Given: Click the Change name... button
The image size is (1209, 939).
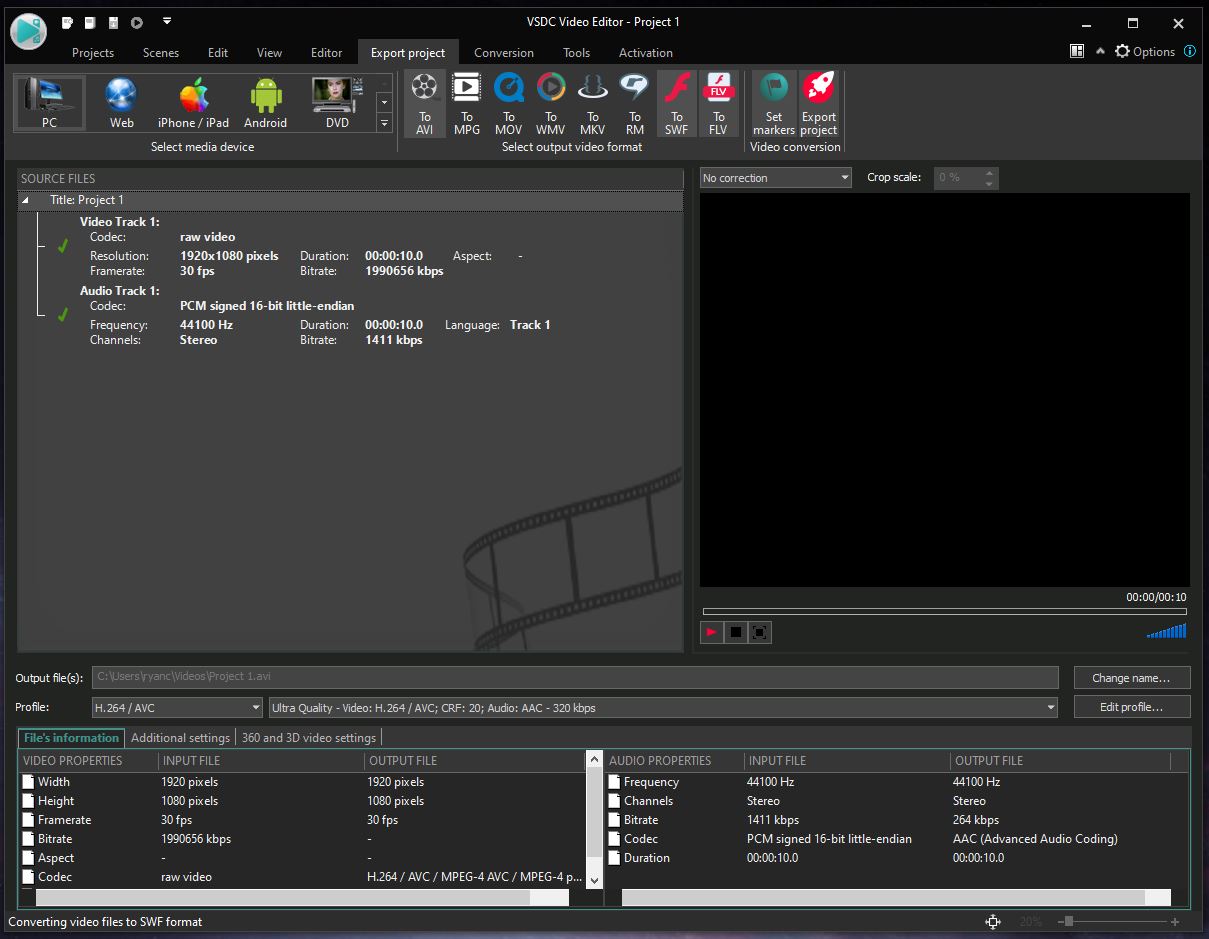Looking at the screenshot, I should [x=1131, y=678].
